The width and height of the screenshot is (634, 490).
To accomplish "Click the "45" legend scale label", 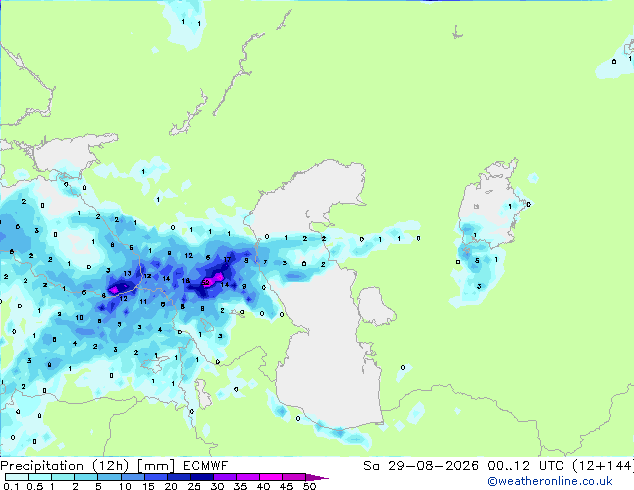I will point(286,486).
